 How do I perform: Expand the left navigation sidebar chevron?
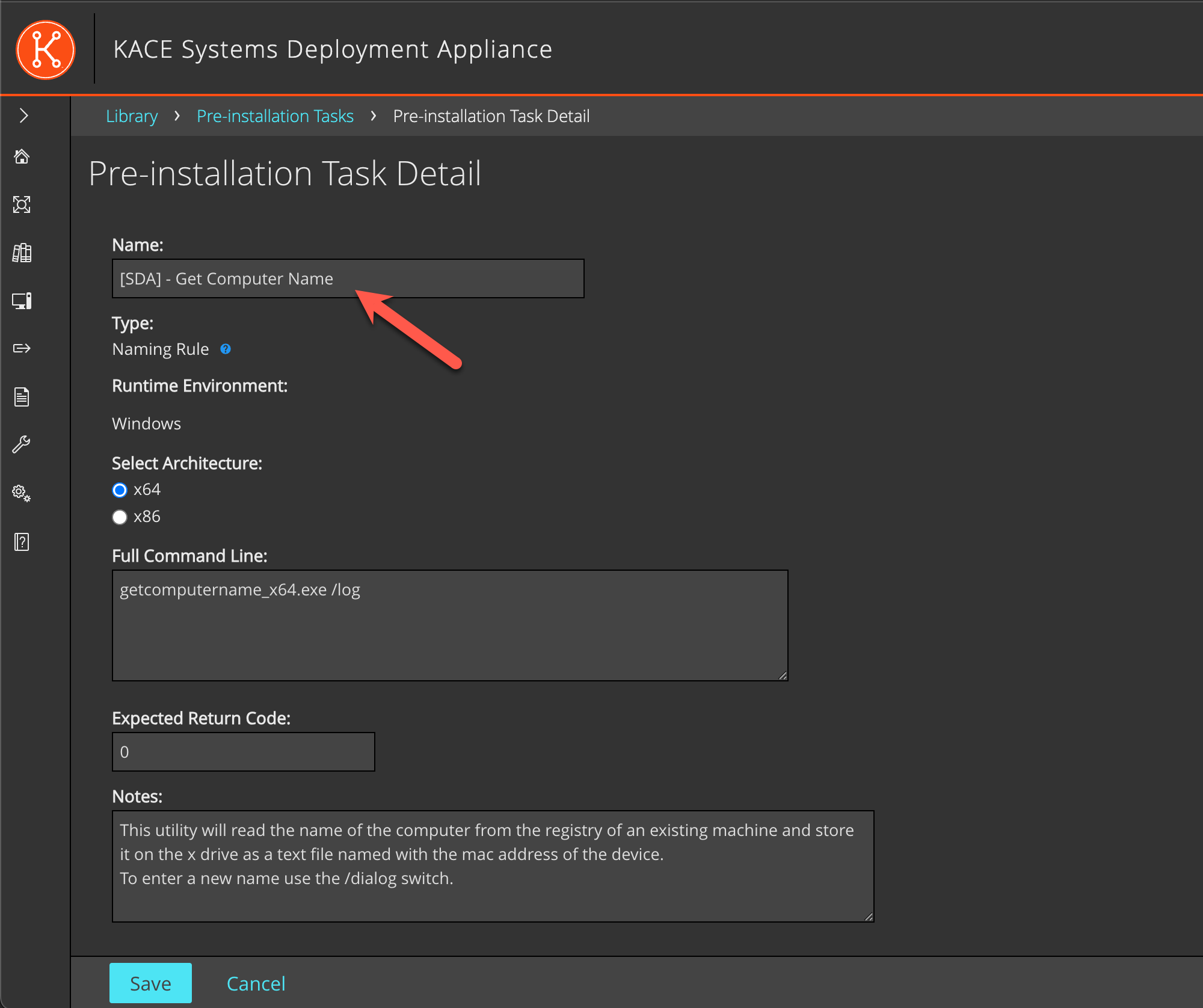24,115
